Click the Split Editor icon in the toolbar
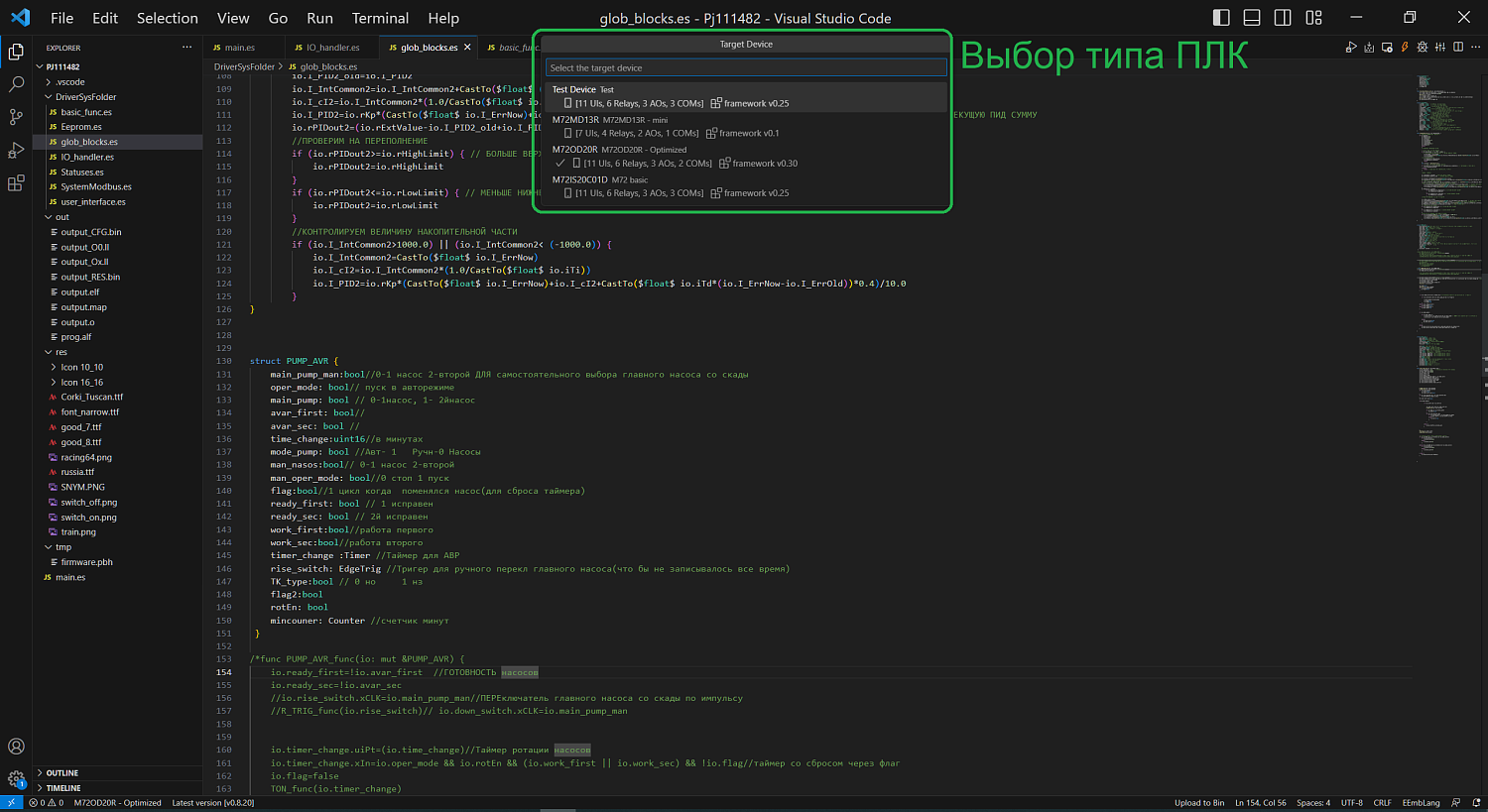 (1458, 46)
